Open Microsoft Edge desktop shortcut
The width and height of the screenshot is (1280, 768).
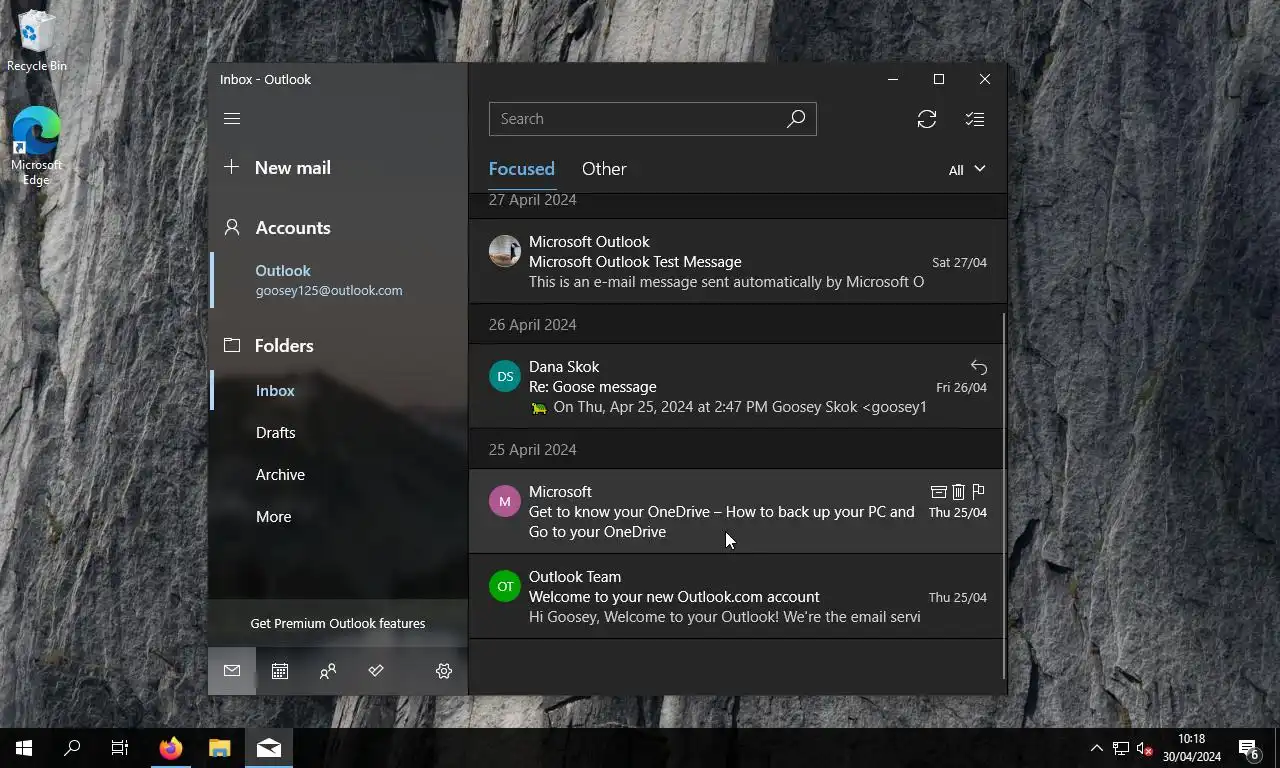click(36, 145)
